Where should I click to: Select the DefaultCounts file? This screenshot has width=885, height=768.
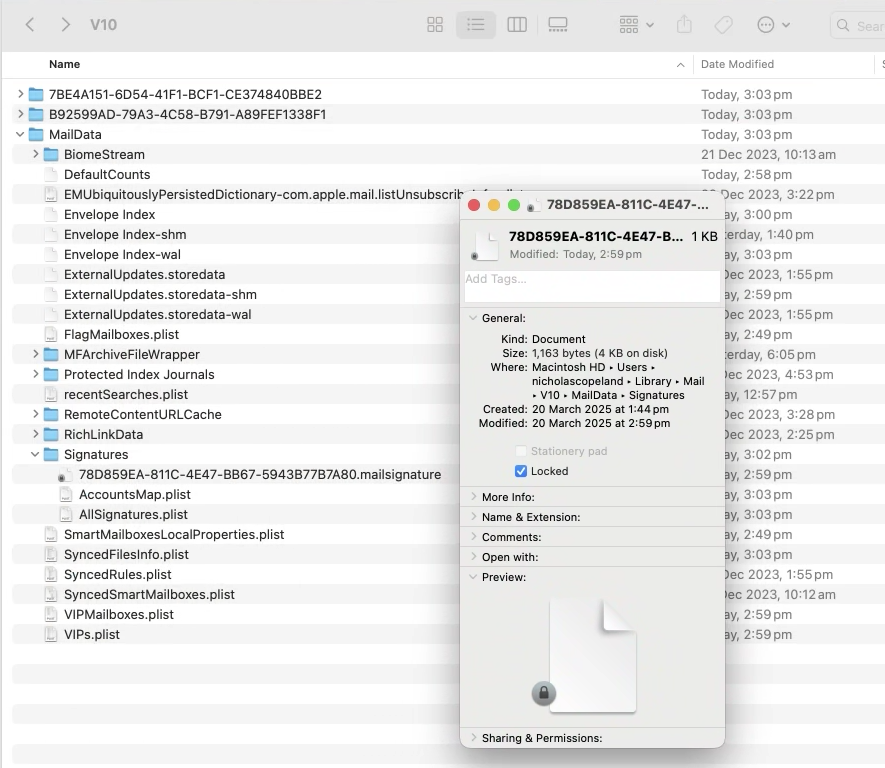coord(107,174)
